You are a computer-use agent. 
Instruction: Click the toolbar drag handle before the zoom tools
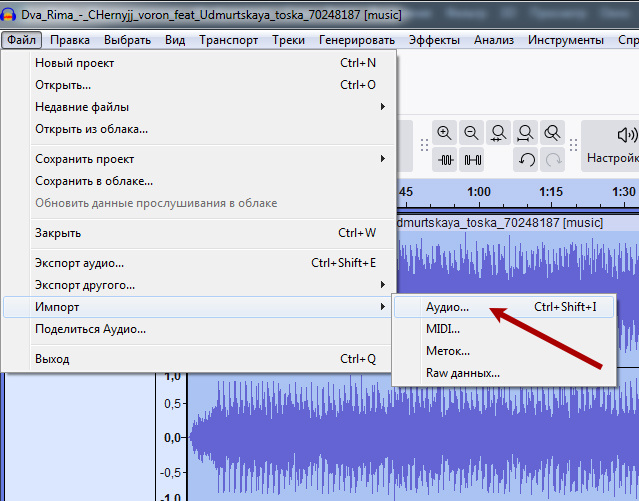click(x=424, y=145)
